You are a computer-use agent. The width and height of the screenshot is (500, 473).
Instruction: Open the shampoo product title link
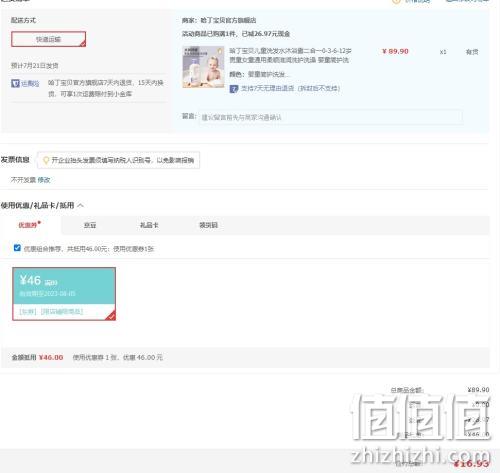[290, 56]
